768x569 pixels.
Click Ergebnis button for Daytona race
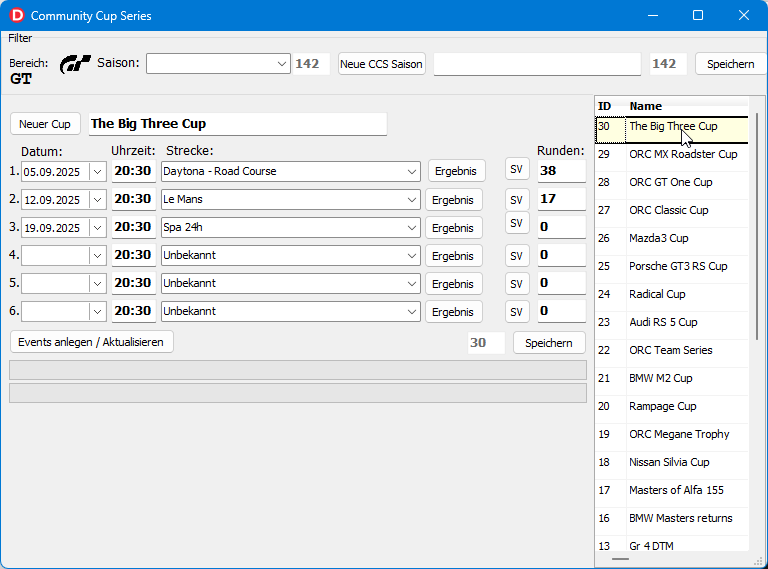(455, 171)
